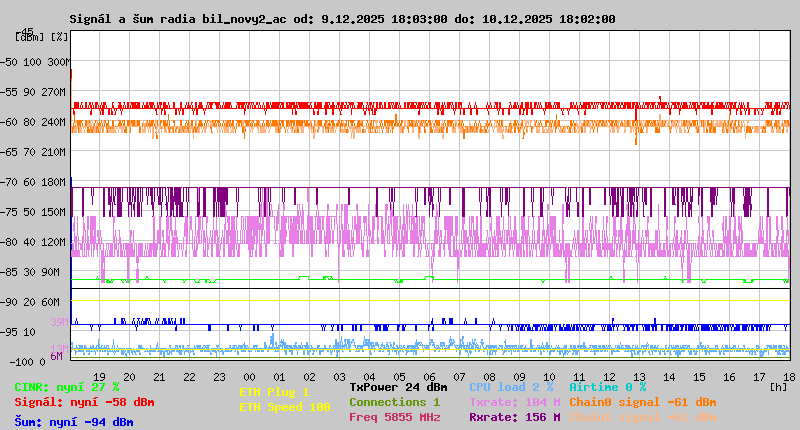Click the [dBm] [%] axis unit header
This screenshot has width=800, height=430.
pos(42,36)
